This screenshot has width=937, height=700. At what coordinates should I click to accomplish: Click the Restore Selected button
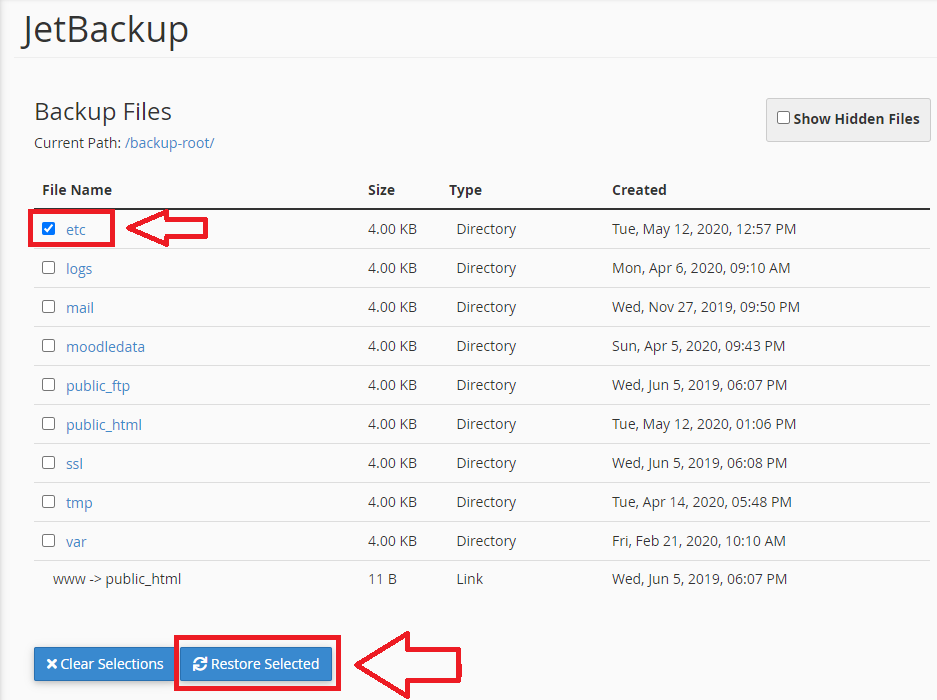tap(256, 664)
